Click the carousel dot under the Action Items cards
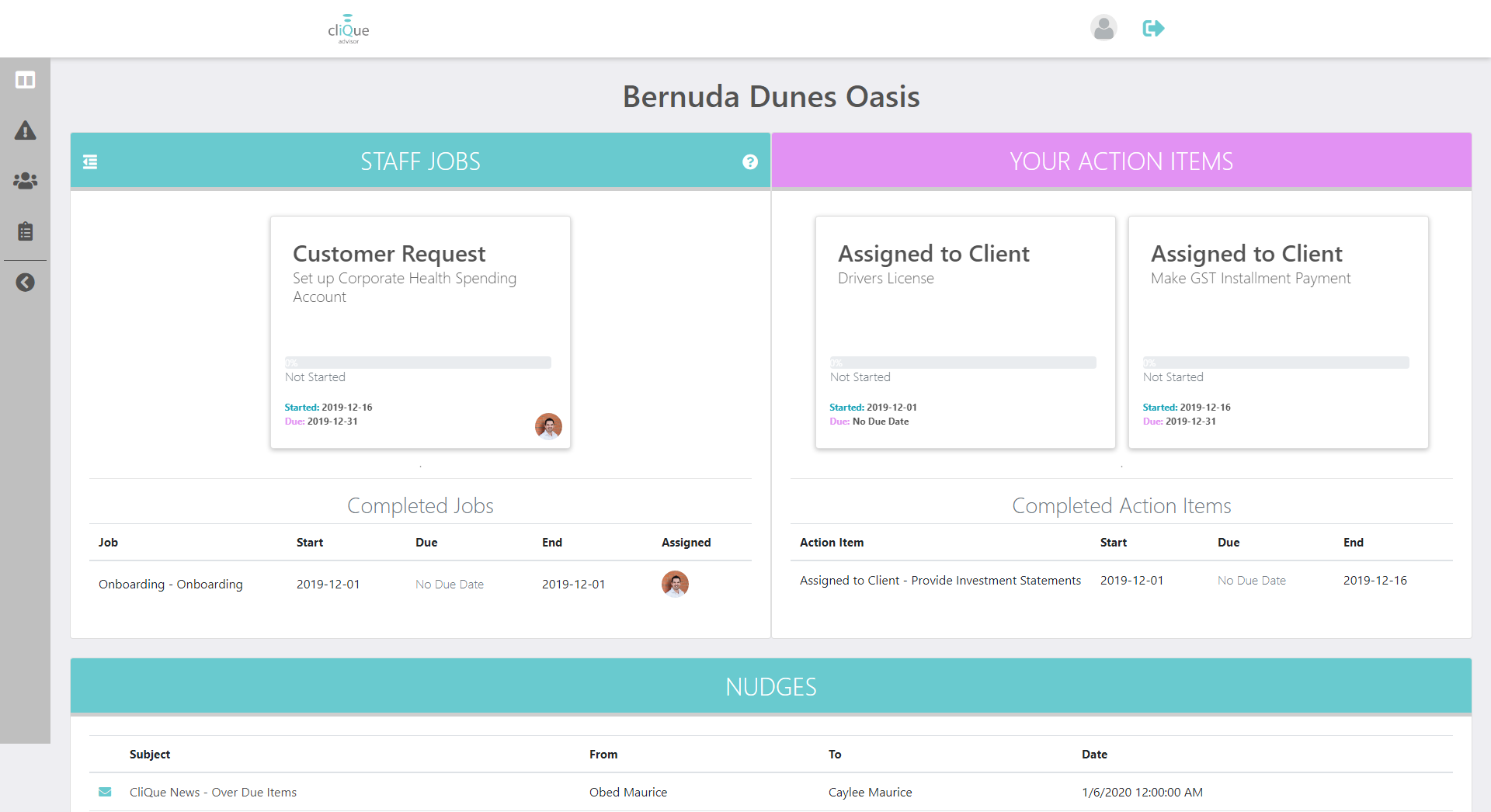Image resolution: width=1491 pixels, height=812 pixels. click(x=1121, y=467)
